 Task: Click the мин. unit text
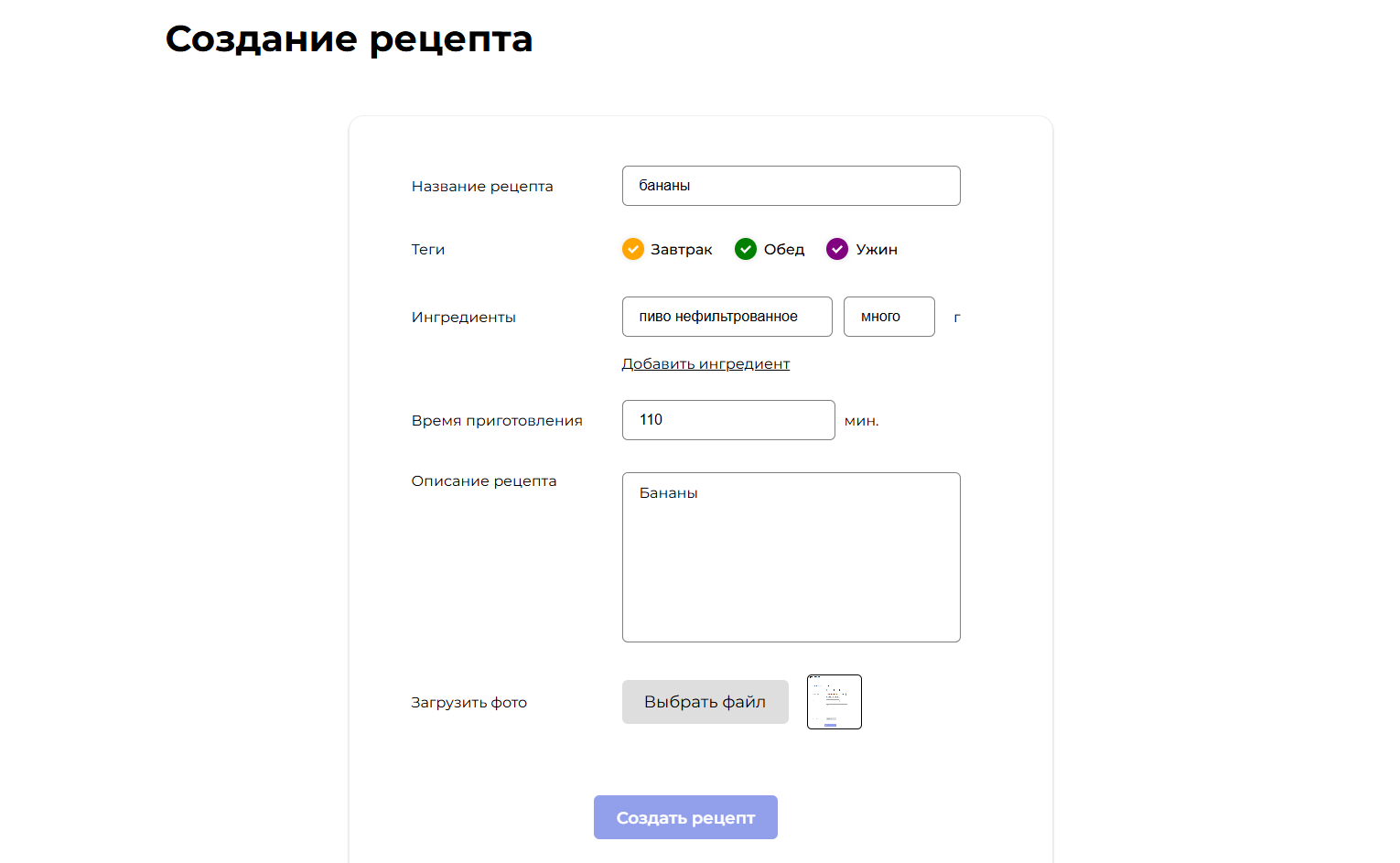click(862, 421)
